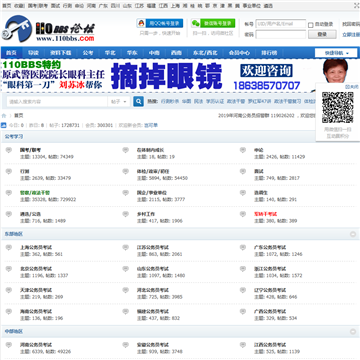The image size is (360, 360).
Task: Collapse the 中部地区 section
Action: (x=353, y=332)
